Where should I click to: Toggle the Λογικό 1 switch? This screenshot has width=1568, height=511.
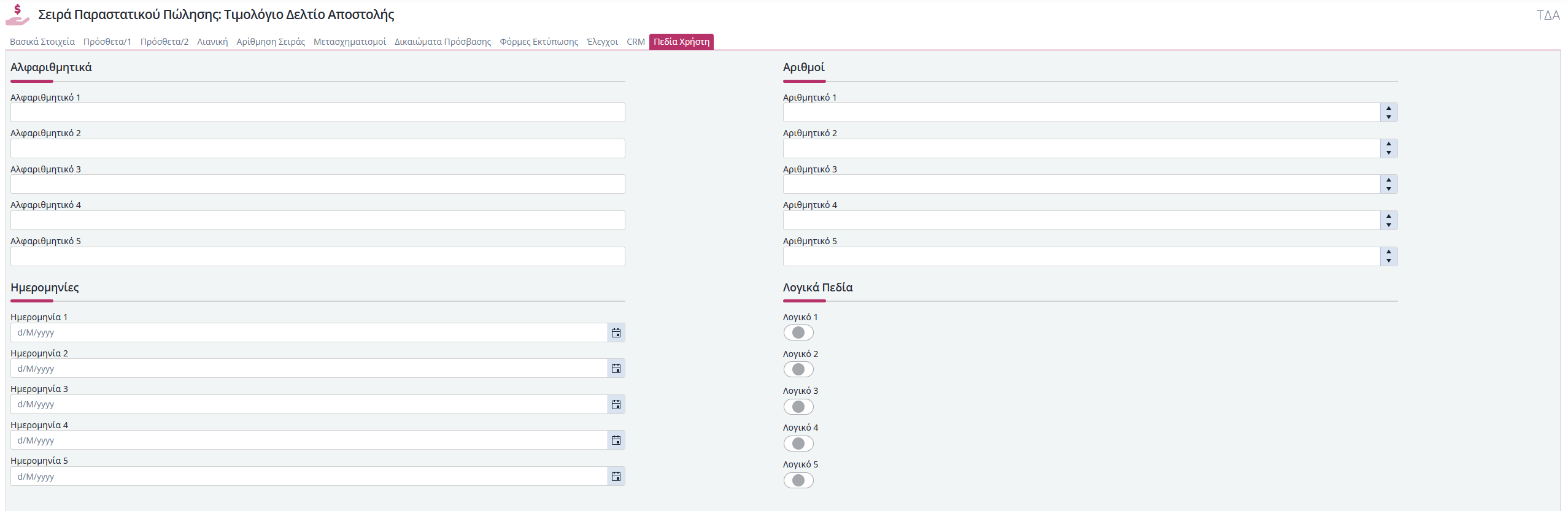[798, 332]
